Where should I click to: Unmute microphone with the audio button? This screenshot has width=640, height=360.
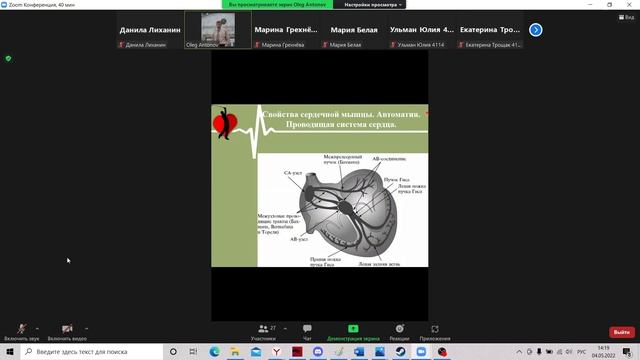pyautogui.click(x=22, y=332)
